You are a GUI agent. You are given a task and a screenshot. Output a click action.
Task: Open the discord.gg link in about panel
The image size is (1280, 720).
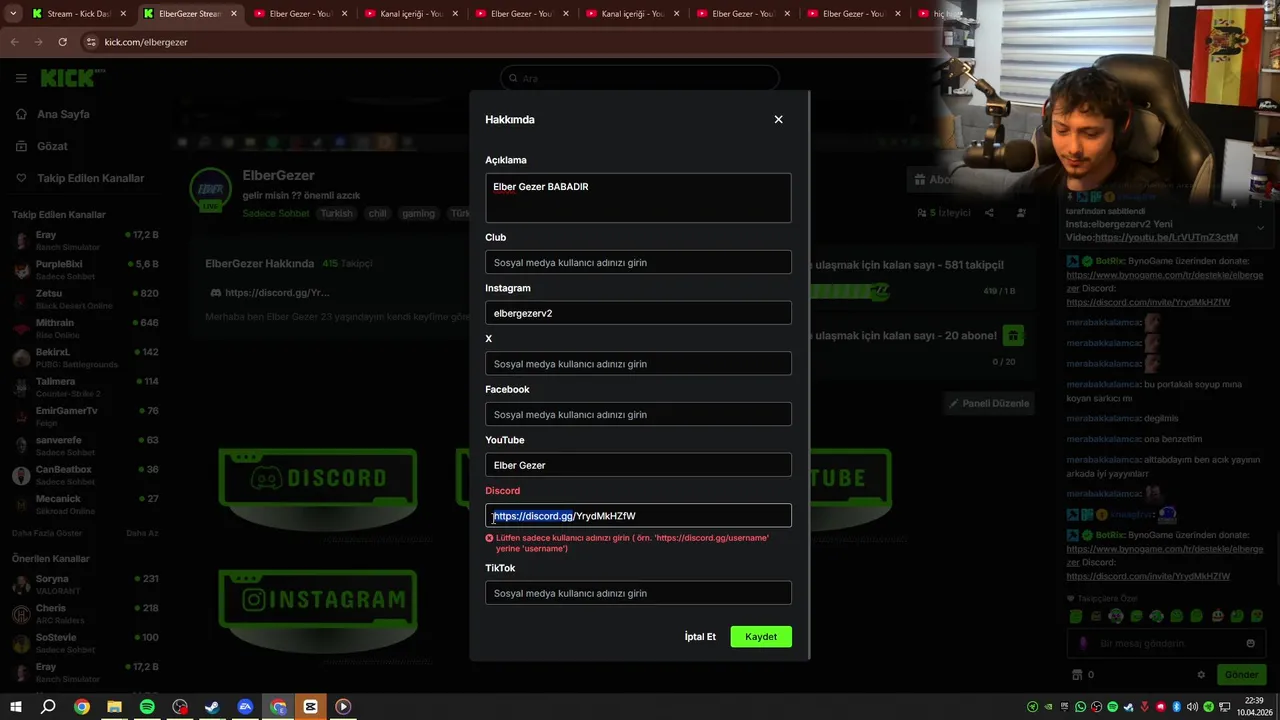tap(269, 292)
